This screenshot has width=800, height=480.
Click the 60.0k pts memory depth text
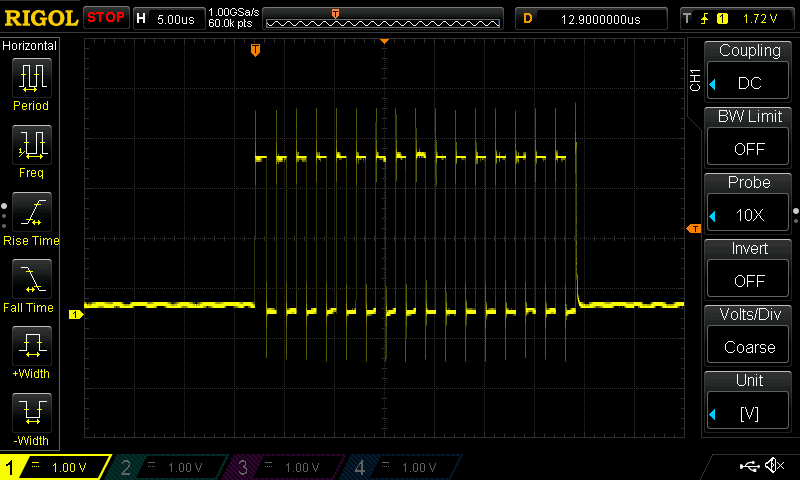231,23
